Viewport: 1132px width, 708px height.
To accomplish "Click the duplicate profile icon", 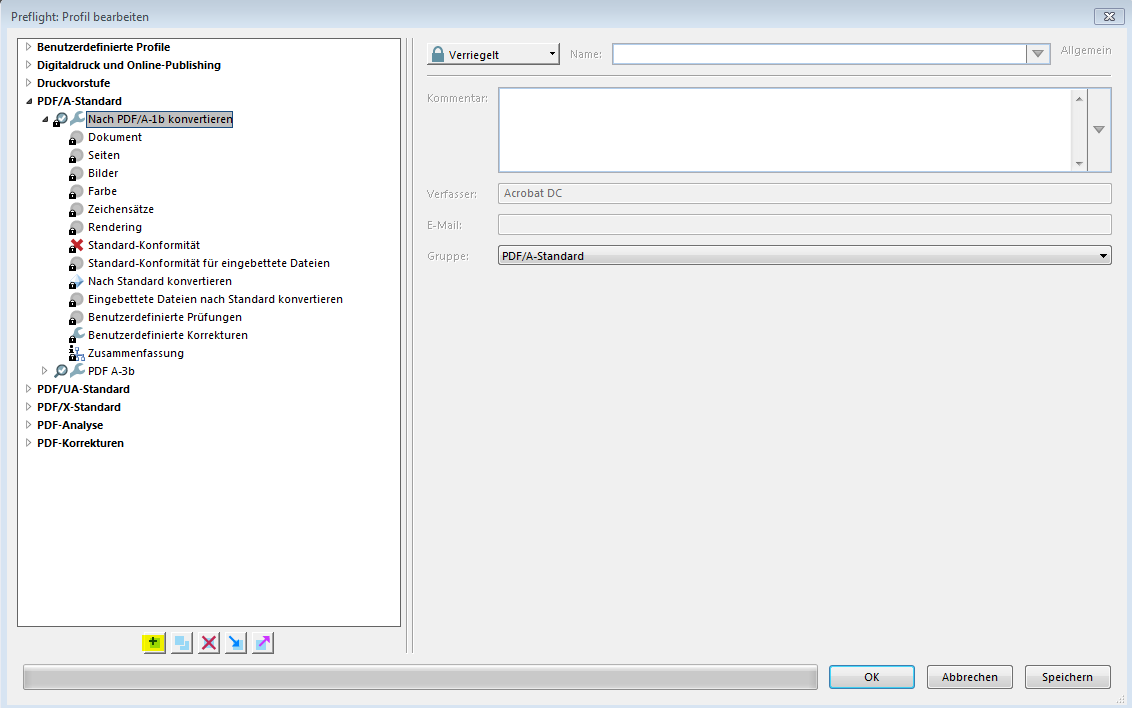I will click(182, 642).
